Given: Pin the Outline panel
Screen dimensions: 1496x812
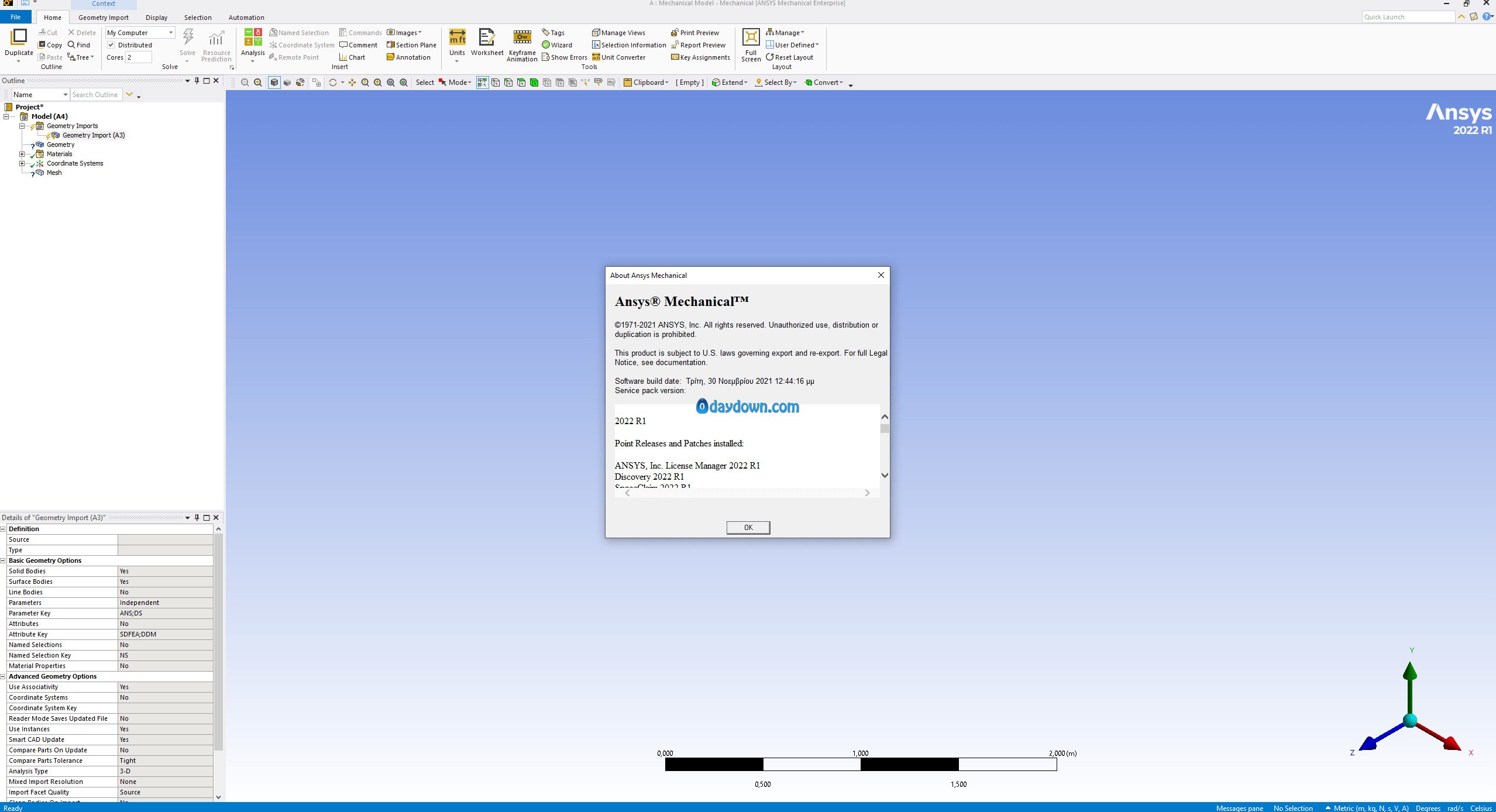Looking at the screenshot, I should (197, 81).
